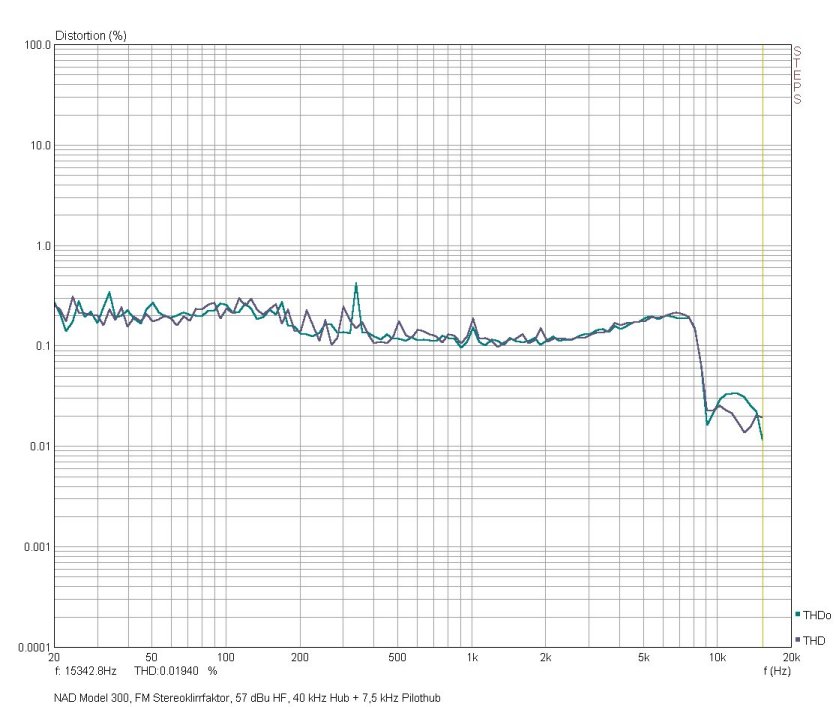
Task: Select the THDo legend label
Action: 817,615
